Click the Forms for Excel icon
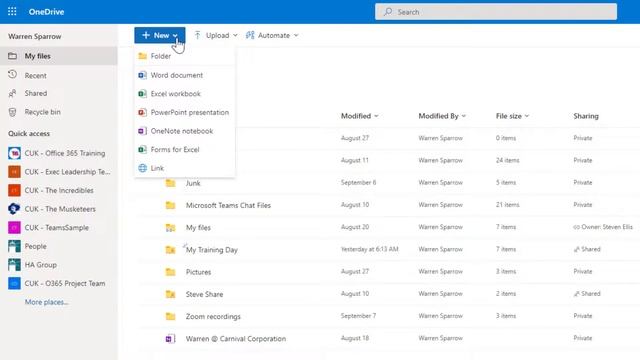 (142, 149)
